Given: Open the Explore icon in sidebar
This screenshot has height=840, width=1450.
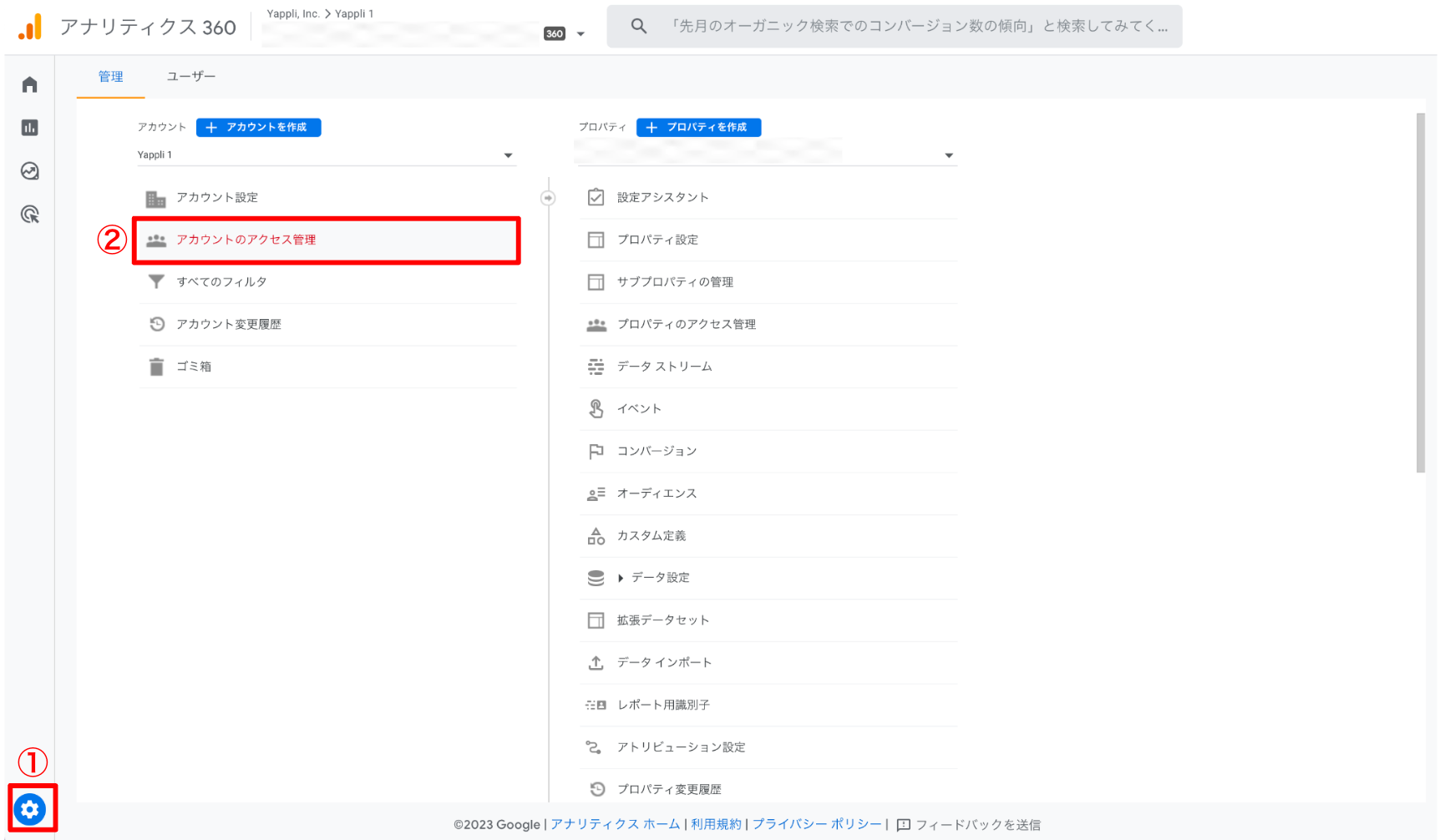Looking at the screenshot, I should tap(30, 171).
